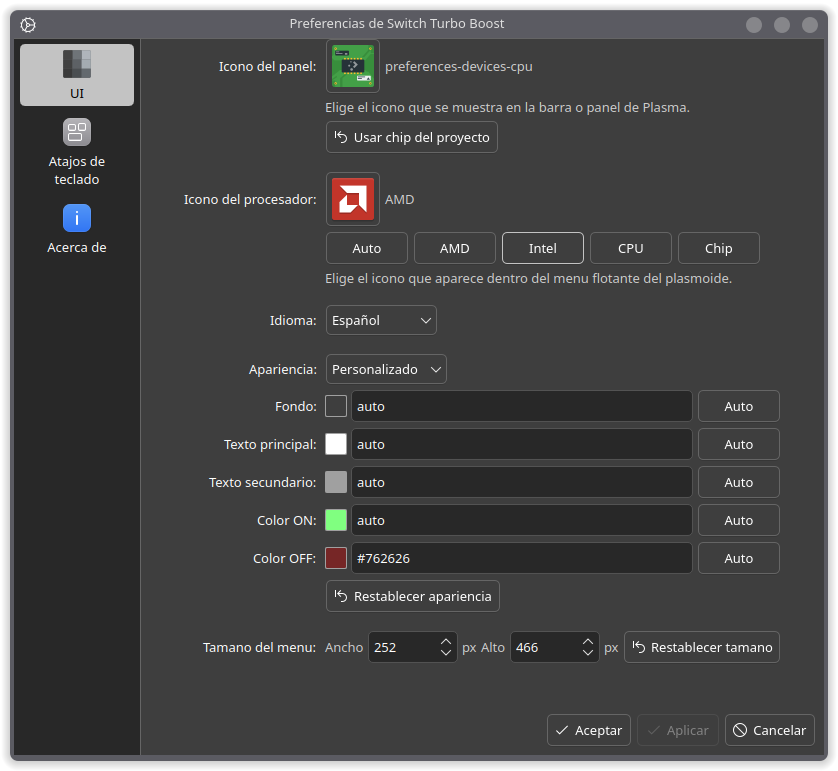The width and height of the screenshot is (838, 771).
Task: Click the Texto secundario gray swatch
Action: (x=336, y=482)
